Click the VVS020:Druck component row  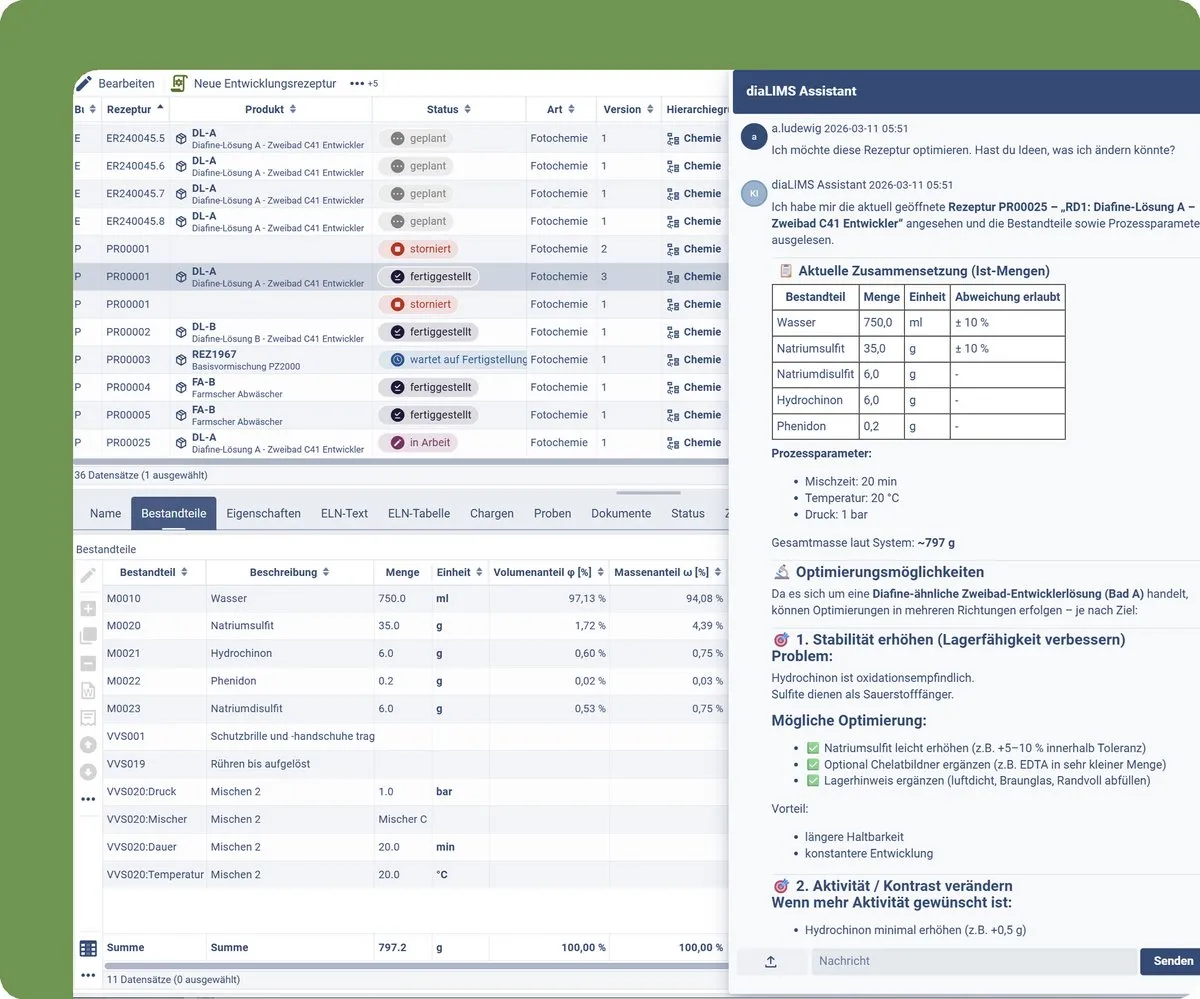pyautogui.click(x=415, y=792)
